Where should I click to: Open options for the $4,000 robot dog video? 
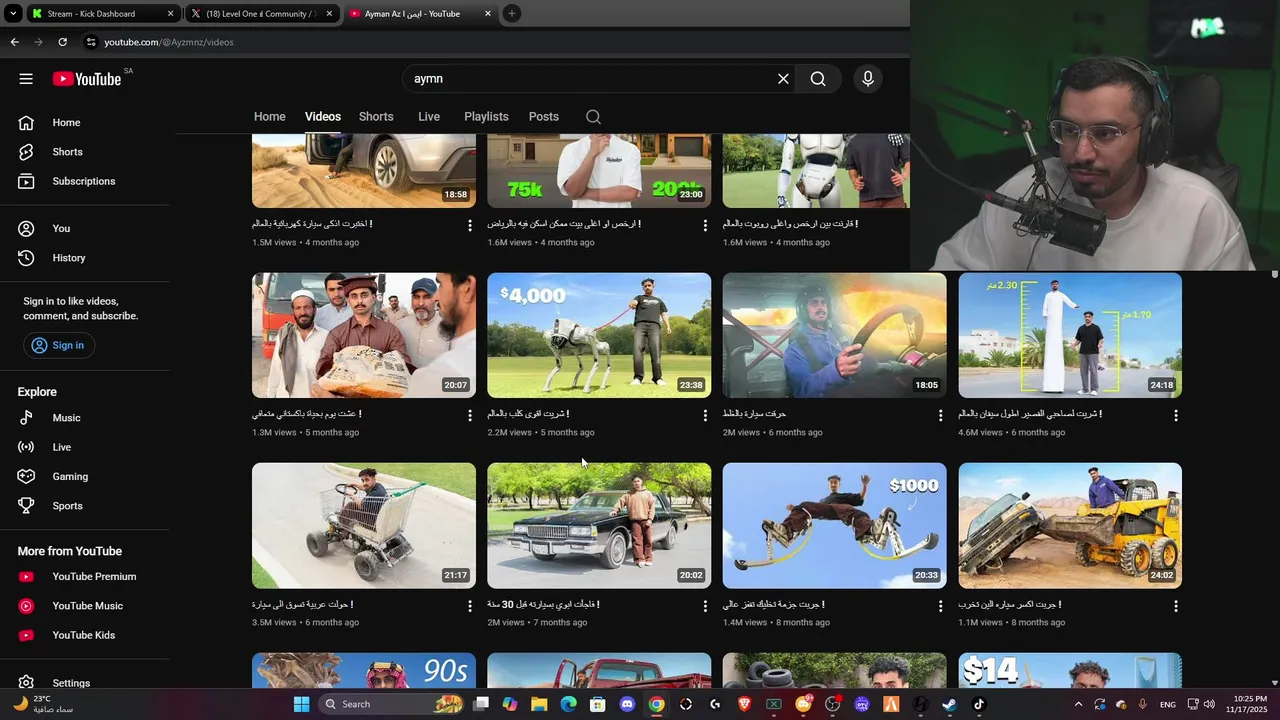tap(705, 415)
